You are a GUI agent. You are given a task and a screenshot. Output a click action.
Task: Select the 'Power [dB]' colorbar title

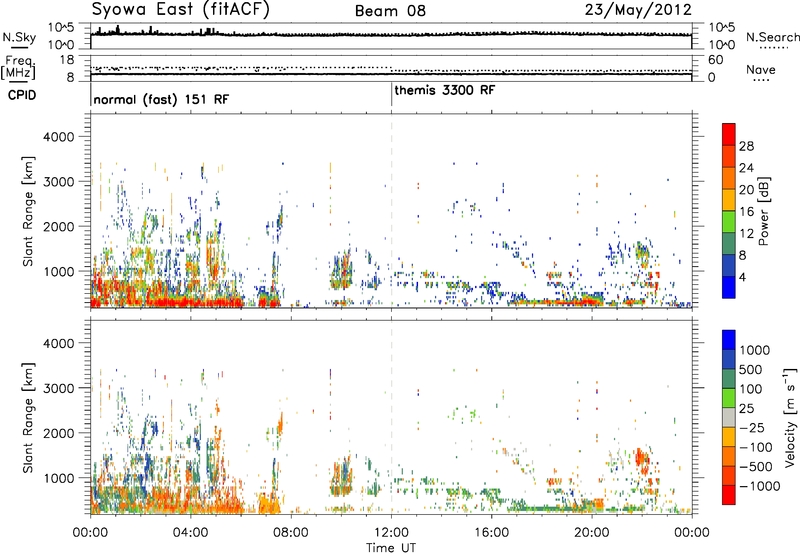pyautogui.click(x=764, y=211)
